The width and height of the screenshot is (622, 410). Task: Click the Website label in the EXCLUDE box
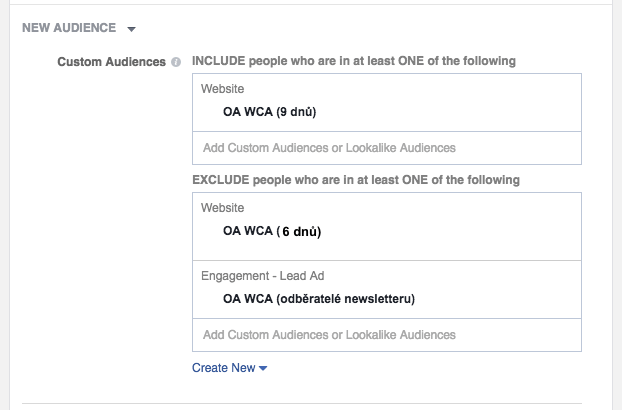[223, 208]
